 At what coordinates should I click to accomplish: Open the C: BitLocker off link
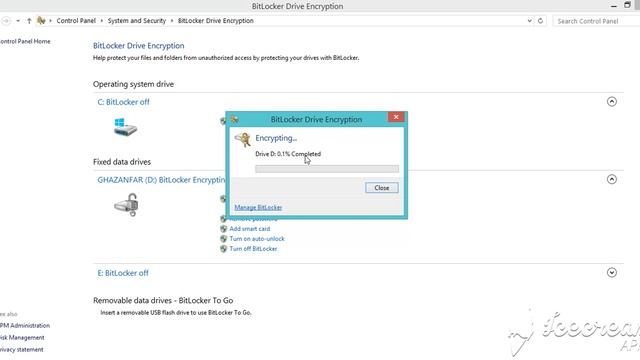[123, 102]
